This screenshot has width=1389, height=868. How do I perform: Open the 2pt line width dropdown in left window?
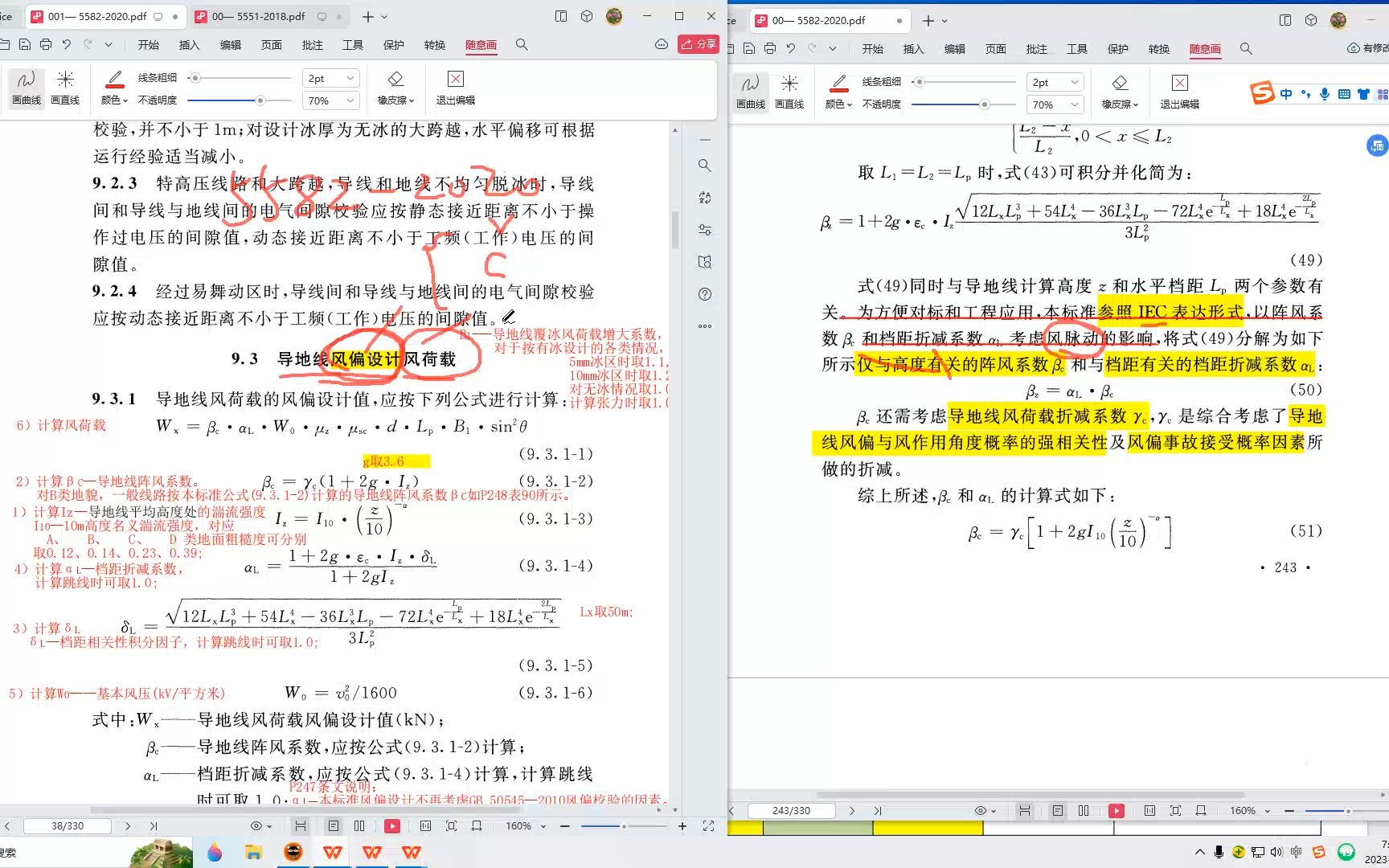[330, 78]
